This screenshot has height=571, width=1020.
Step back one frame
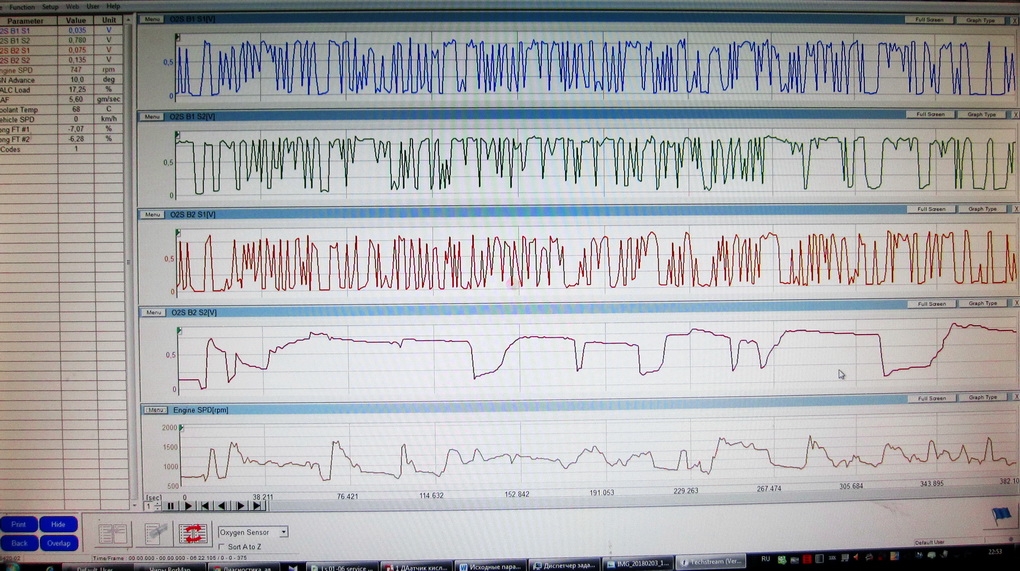[222, 506]
